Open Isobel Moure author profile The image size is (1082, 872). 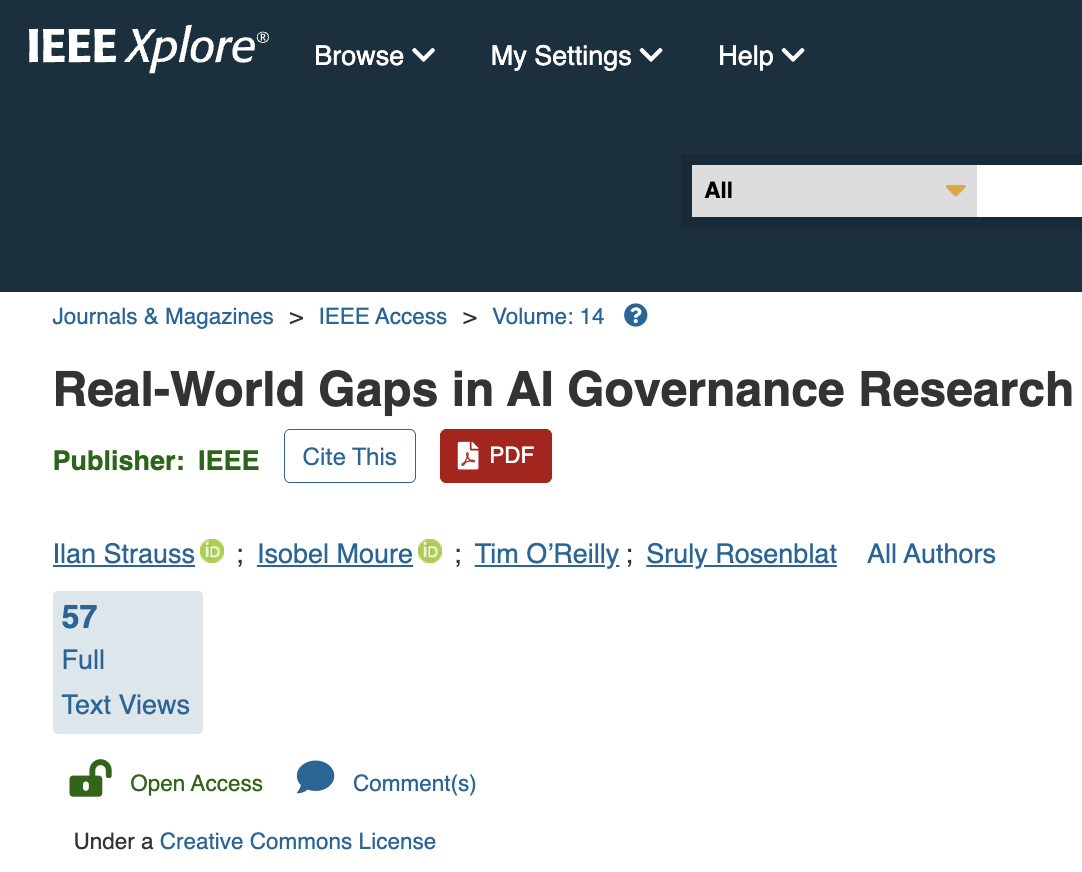335,554
